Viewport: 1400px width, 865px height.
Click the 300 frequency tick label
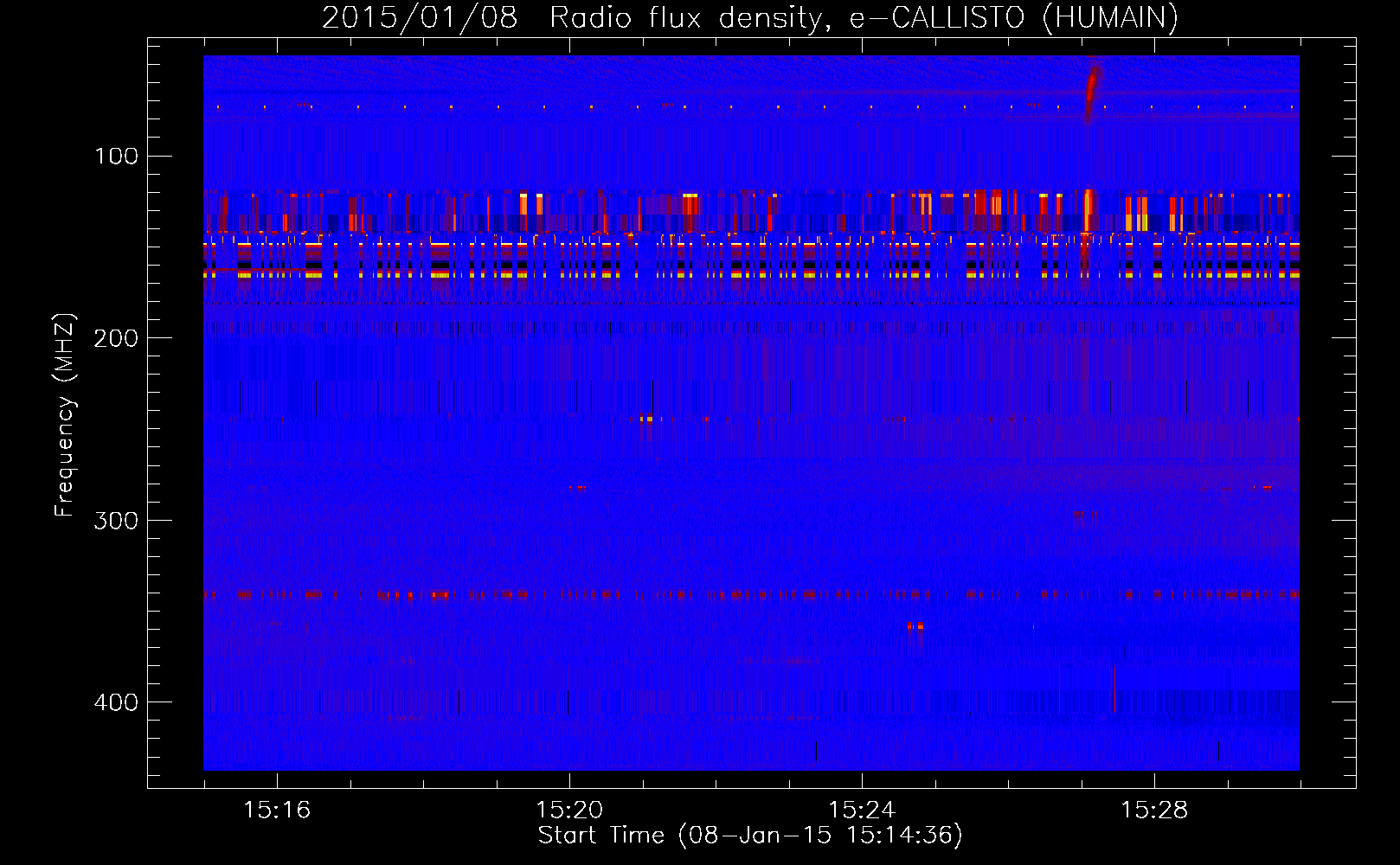(116, 520)
